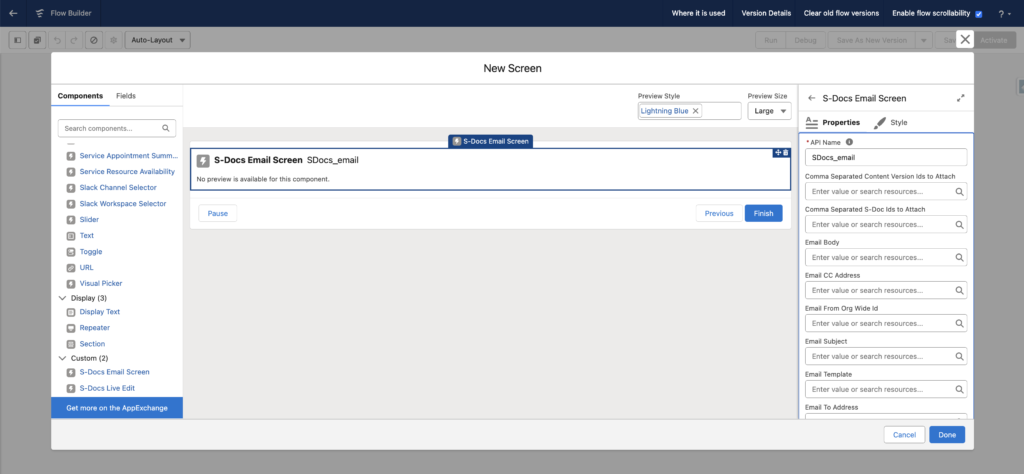The width and height of the screenshot is (1024, 474).
Task: Click the Toggle component icon
Action: [x=71, y=252]
